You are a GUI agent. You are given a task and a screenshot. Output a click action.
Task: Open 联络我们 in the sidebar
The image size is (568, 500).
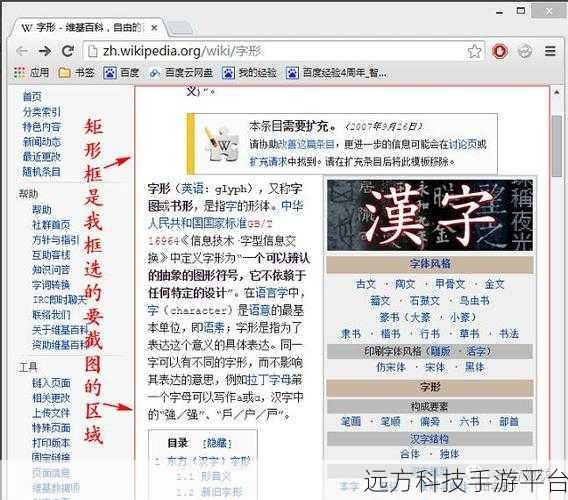(x=51, y=315)
